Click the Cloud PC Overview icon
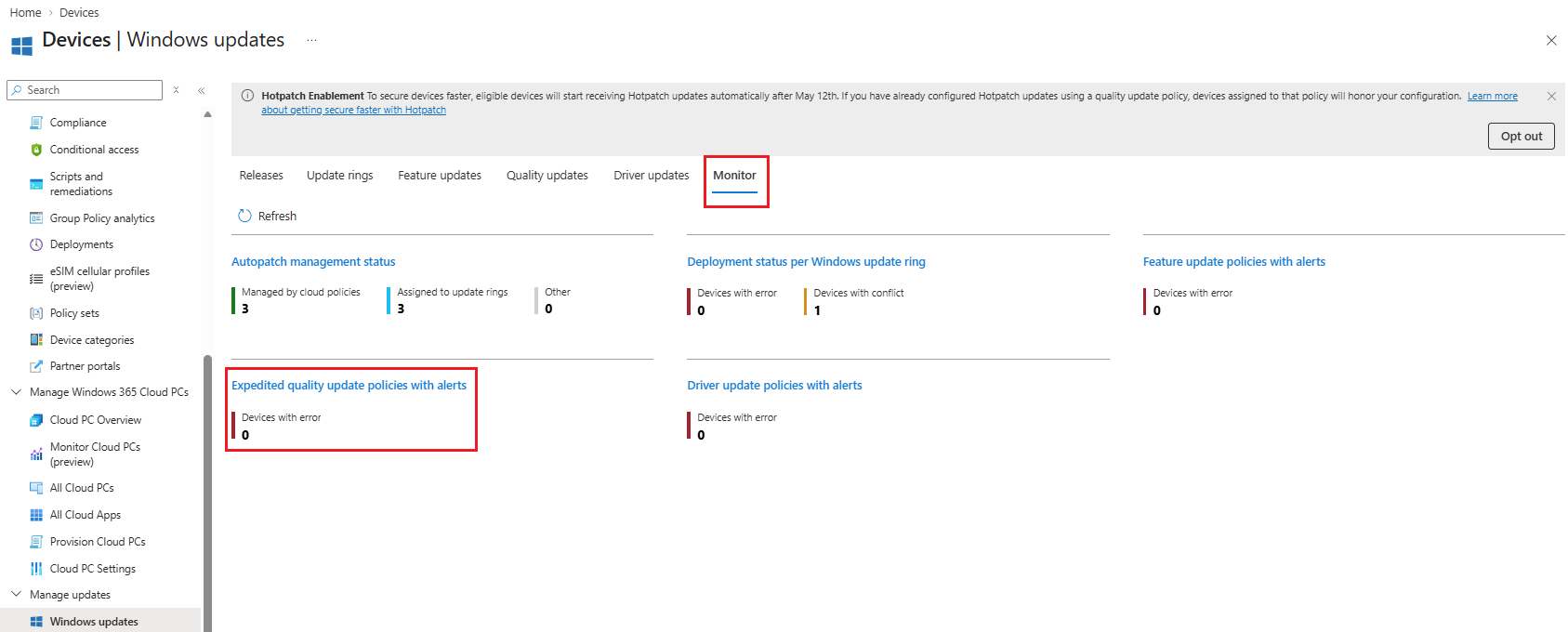 point(36,420)
